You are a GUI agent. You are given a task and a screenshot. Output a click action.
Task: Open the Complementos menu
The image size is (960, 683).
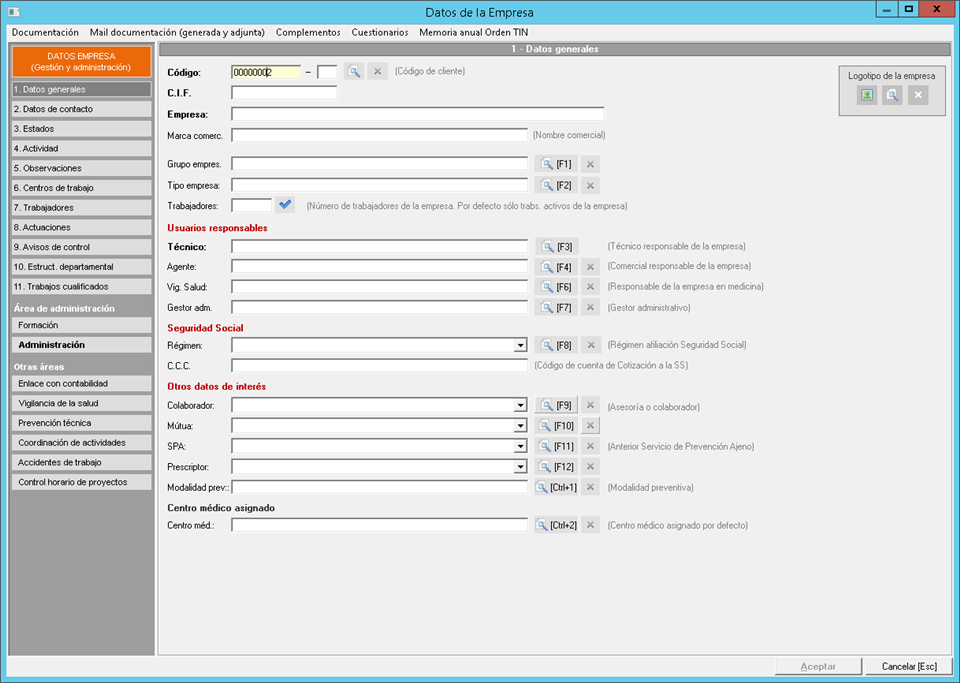pyautogui.click(x=308, y=32)
